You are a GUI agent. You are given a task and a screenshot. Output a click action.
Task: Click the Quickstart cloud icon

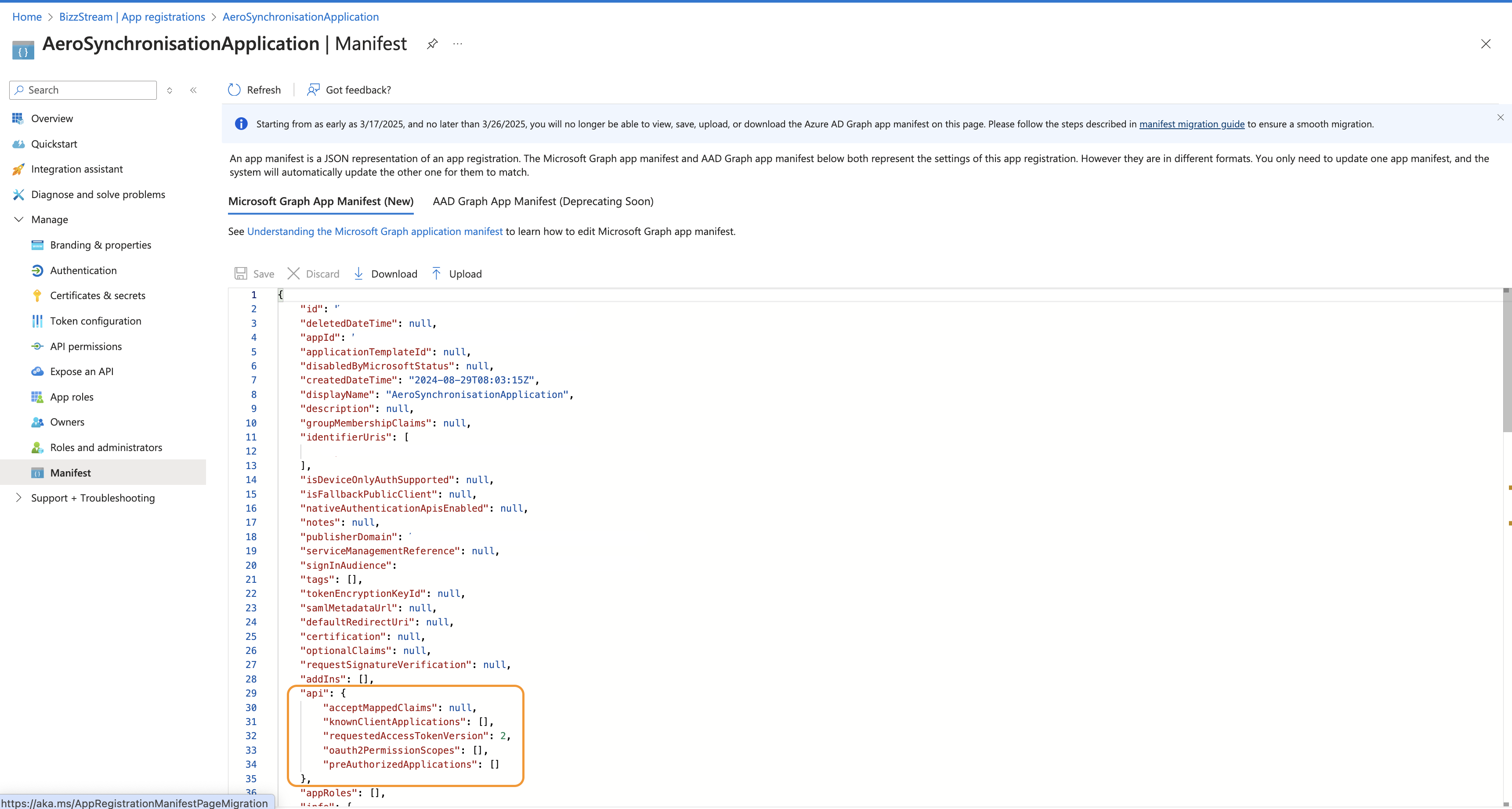[18, 144]
